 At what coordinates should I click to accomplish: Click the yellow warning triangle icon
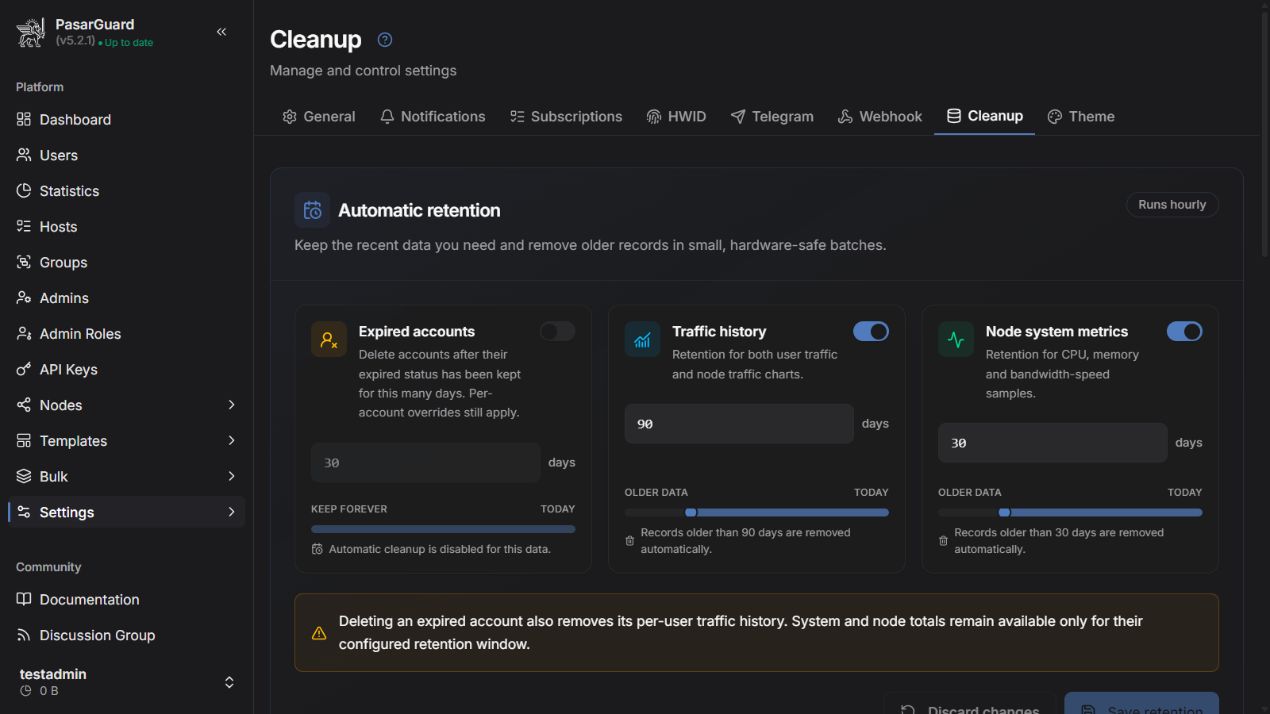[x=319, y=633]
